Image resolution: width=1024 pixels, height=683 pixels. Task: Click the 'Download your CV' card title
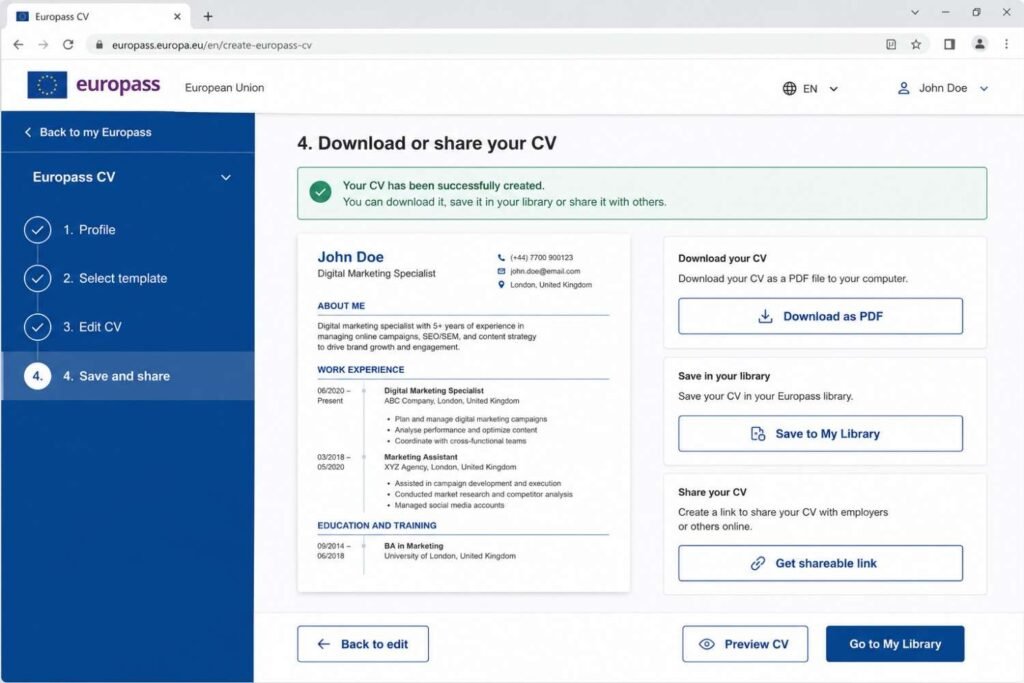point(722,258)
